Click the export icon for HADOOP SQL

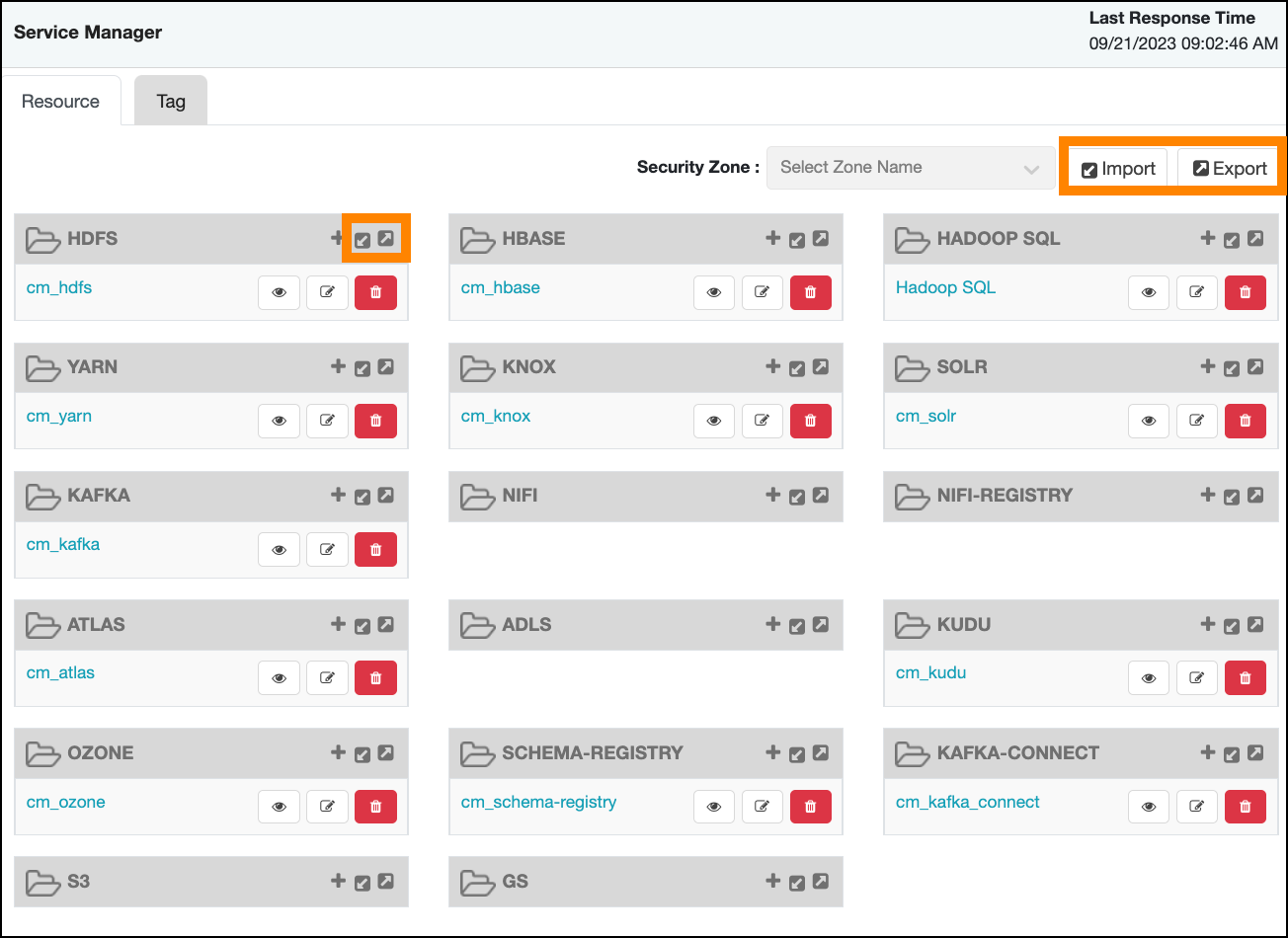pyautogui.click(x=1254, y=238)
